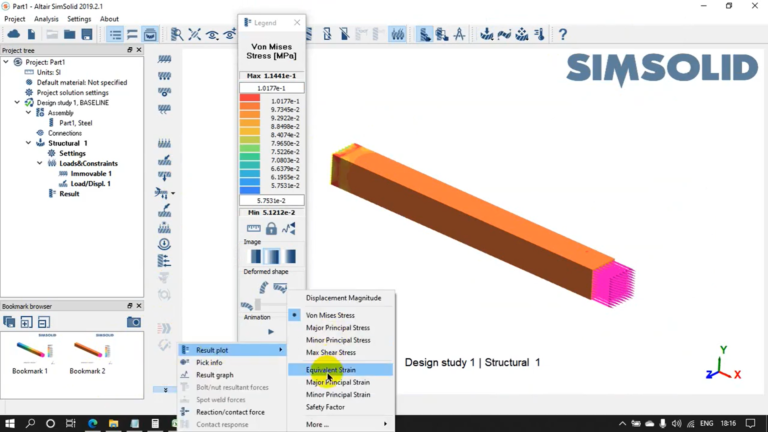This screenshot has width=768, height=432.
Task: Select the third image contour style swatch
Action: coord(290,256)
